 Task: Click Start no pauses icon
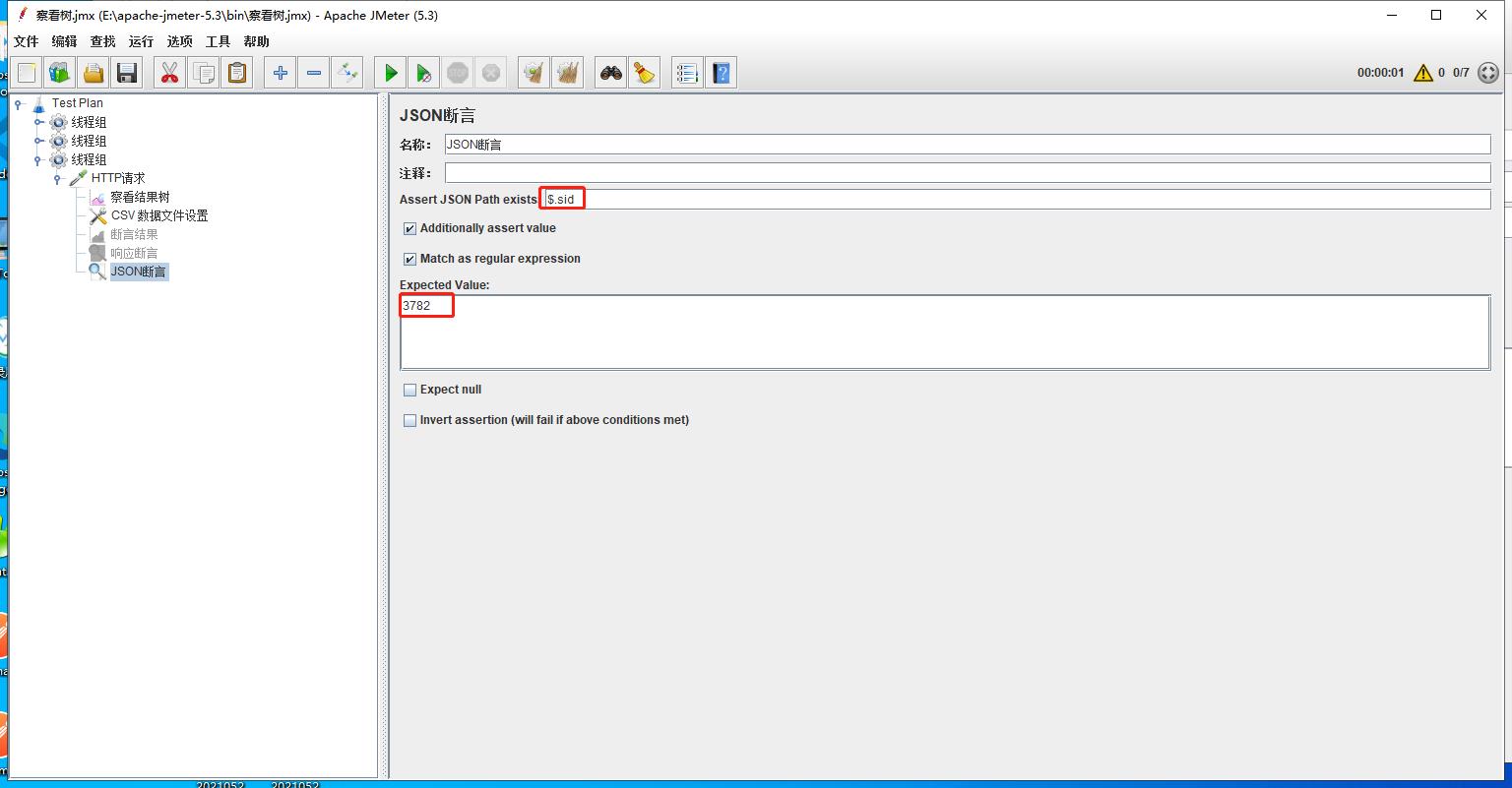424,73
